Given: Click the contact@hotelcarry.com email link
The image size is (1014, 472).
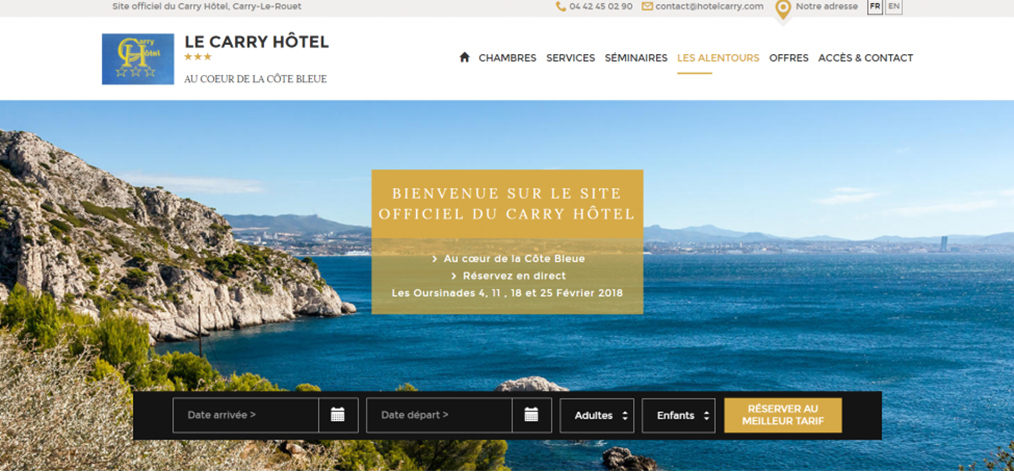Looking at the screenshot, I should click(x=709, y=6).
